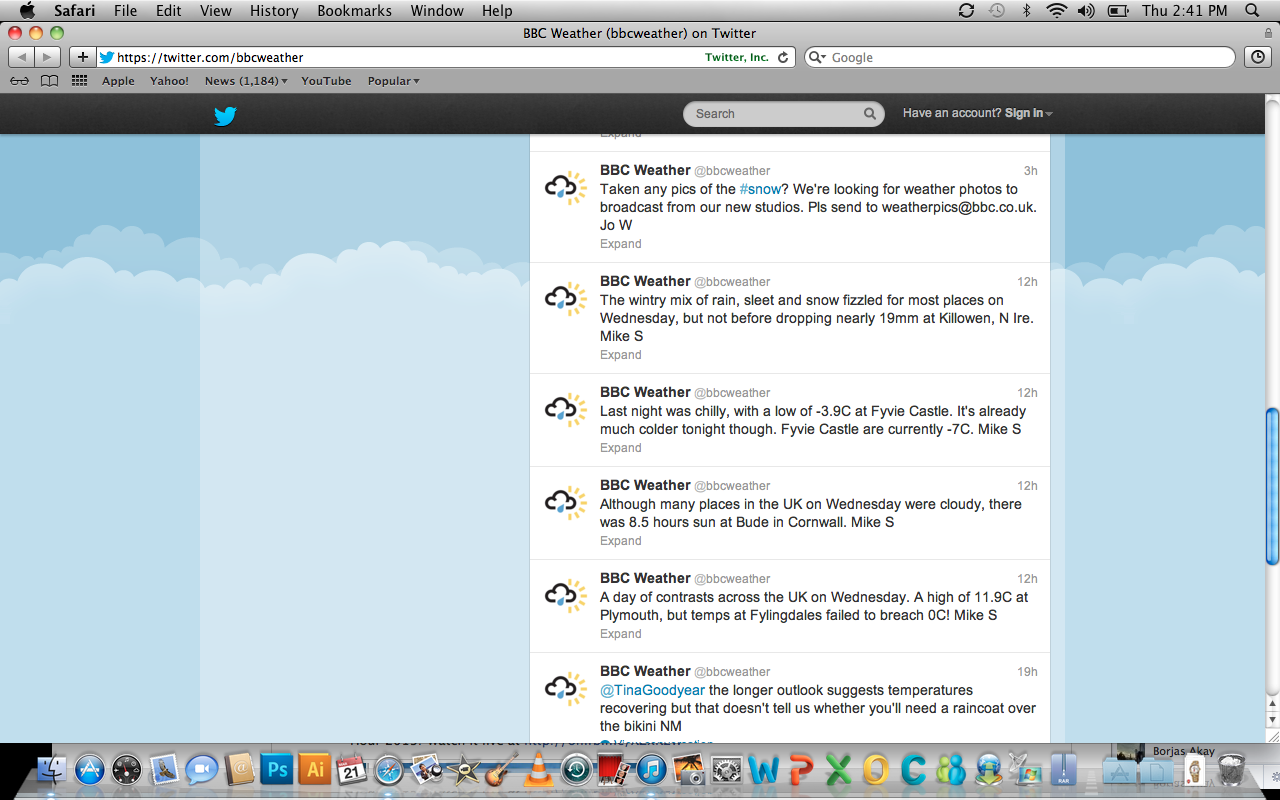Launch App Store from the Dock
The image size is (1280, 800).
point(90,769)
